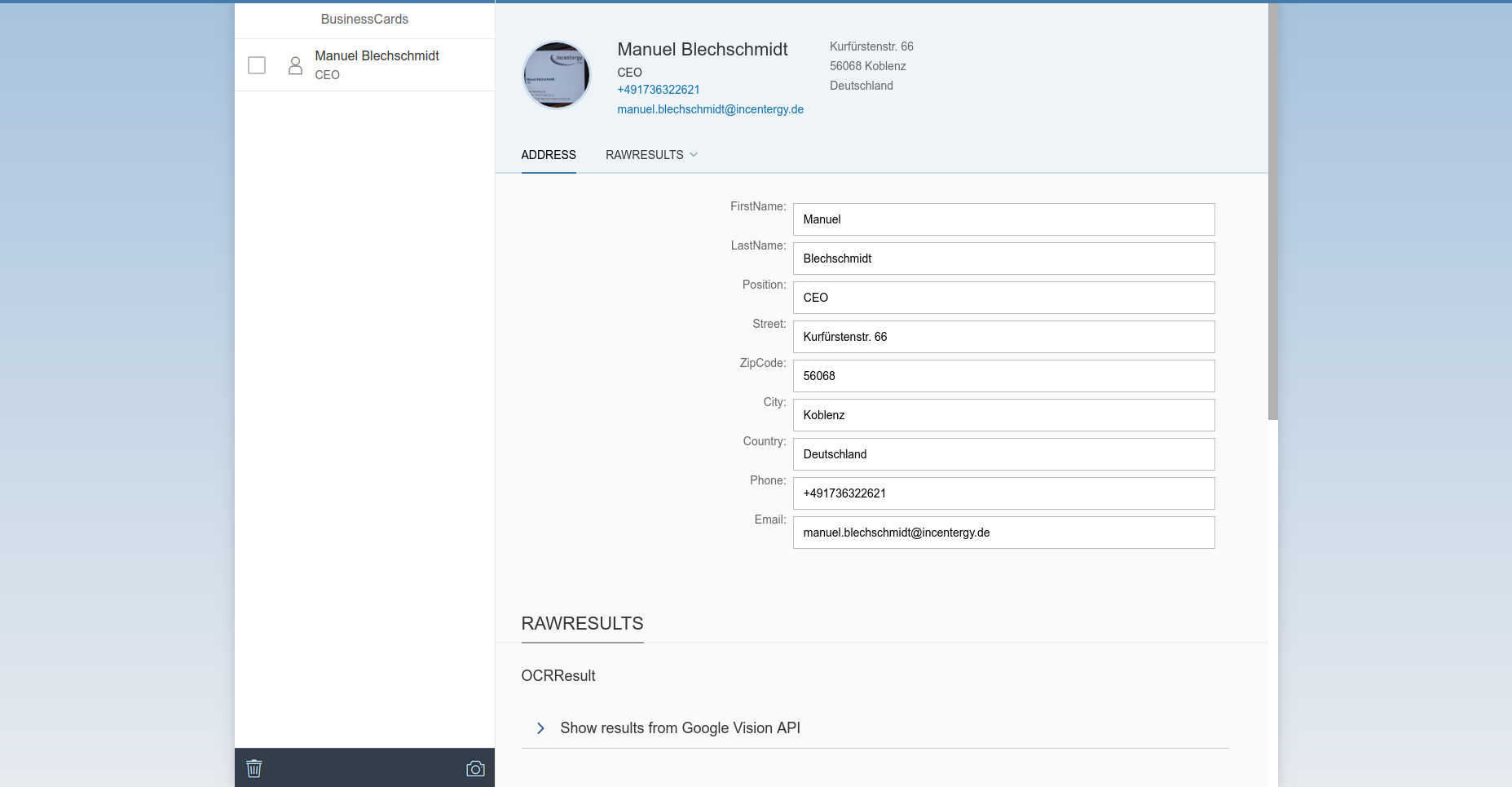Open the manuel.blechschmidt@incentergy.de header email link
Viewport: 1512px width, 787px height.
coord(710,109)
